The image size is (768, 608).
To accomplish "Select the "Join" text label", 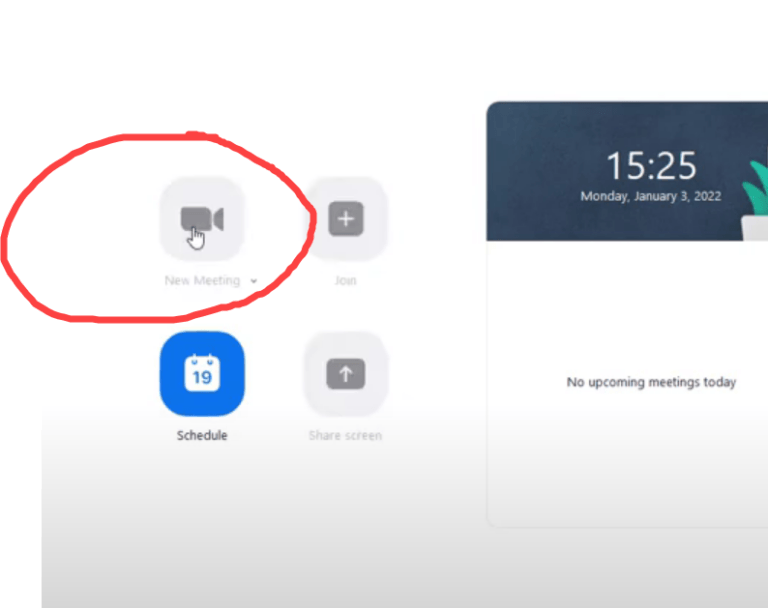I will pos(345,281).
